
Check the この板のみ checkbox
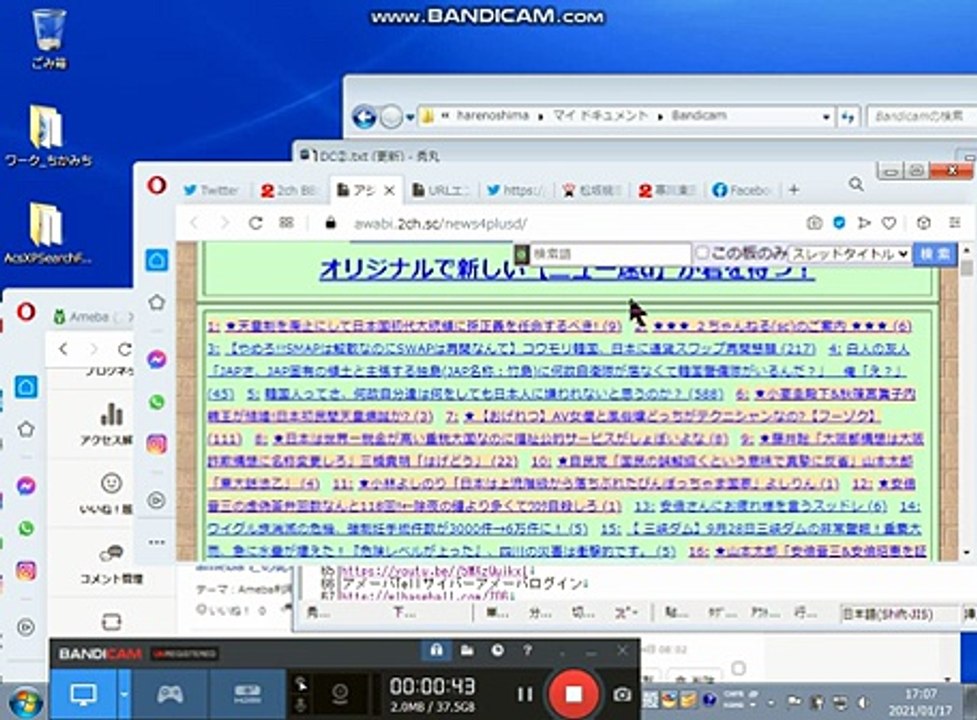coord(702,253)
